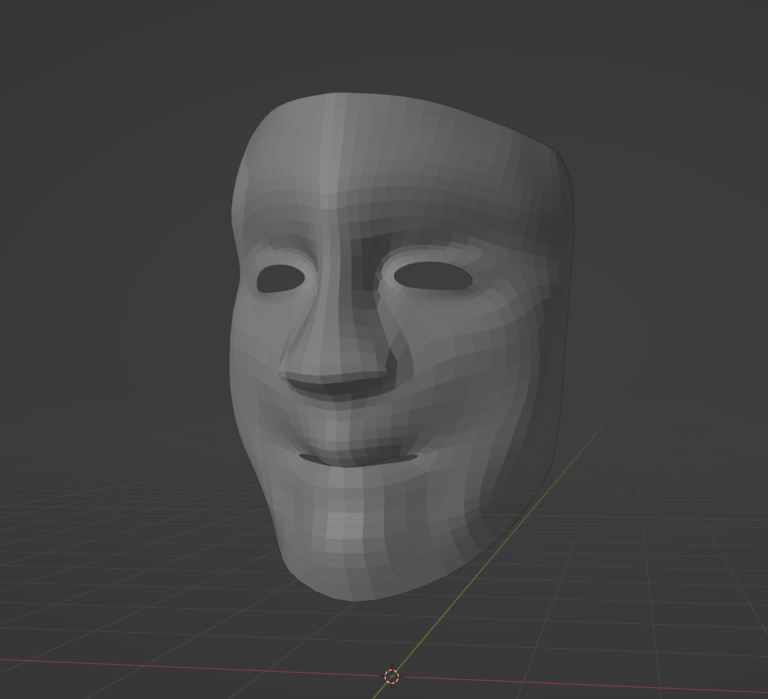The width and height of the screenshot is (768, 699).
Task: Click the 3D cursor at the world origin
Action: coord(392,677)
